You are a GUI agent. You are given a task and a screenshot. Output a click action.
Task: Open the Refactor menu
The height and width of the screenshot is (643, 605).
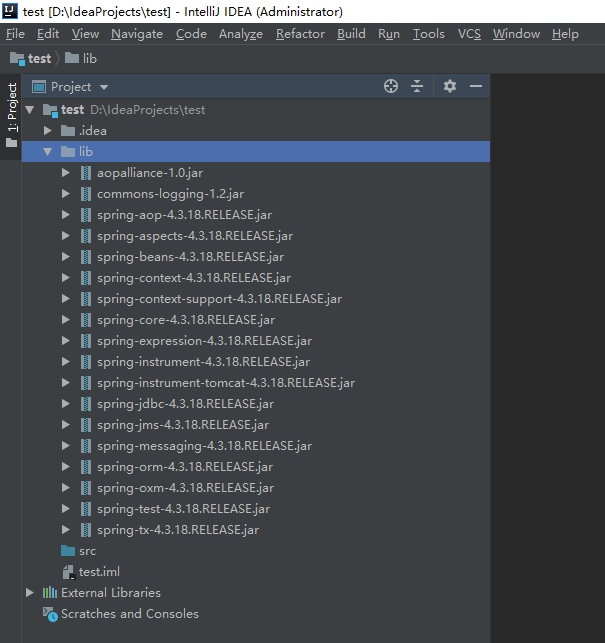[300, 34]
